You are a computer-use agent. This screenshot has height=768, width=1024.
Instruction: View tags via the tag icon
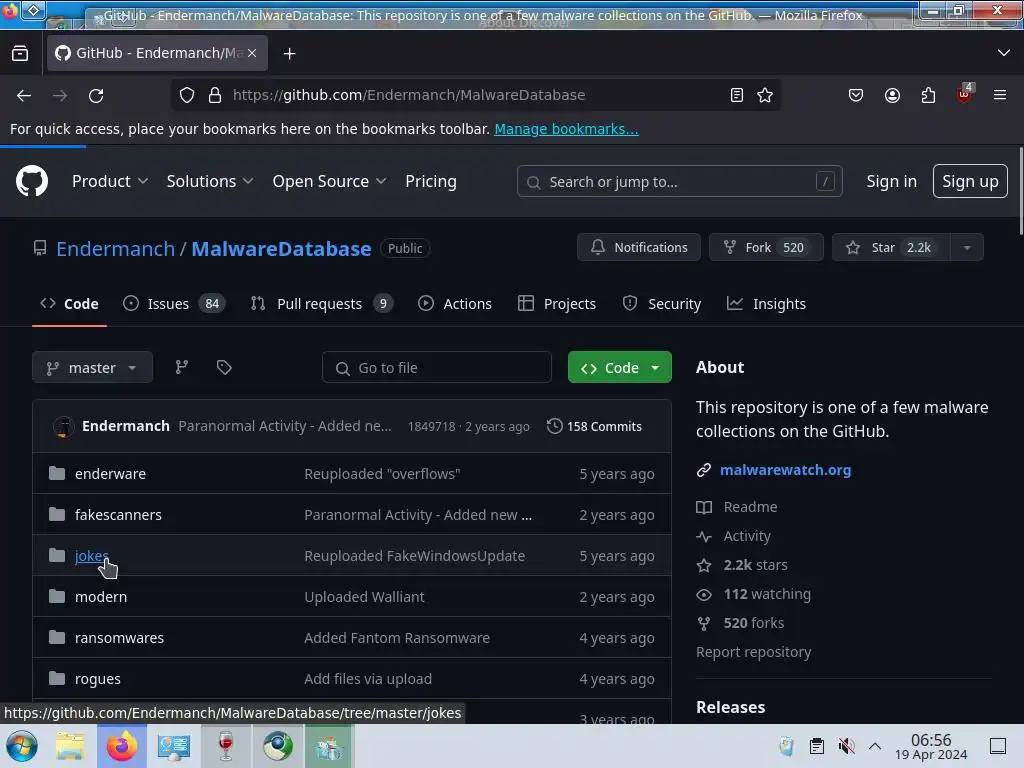tap(224, 367)
